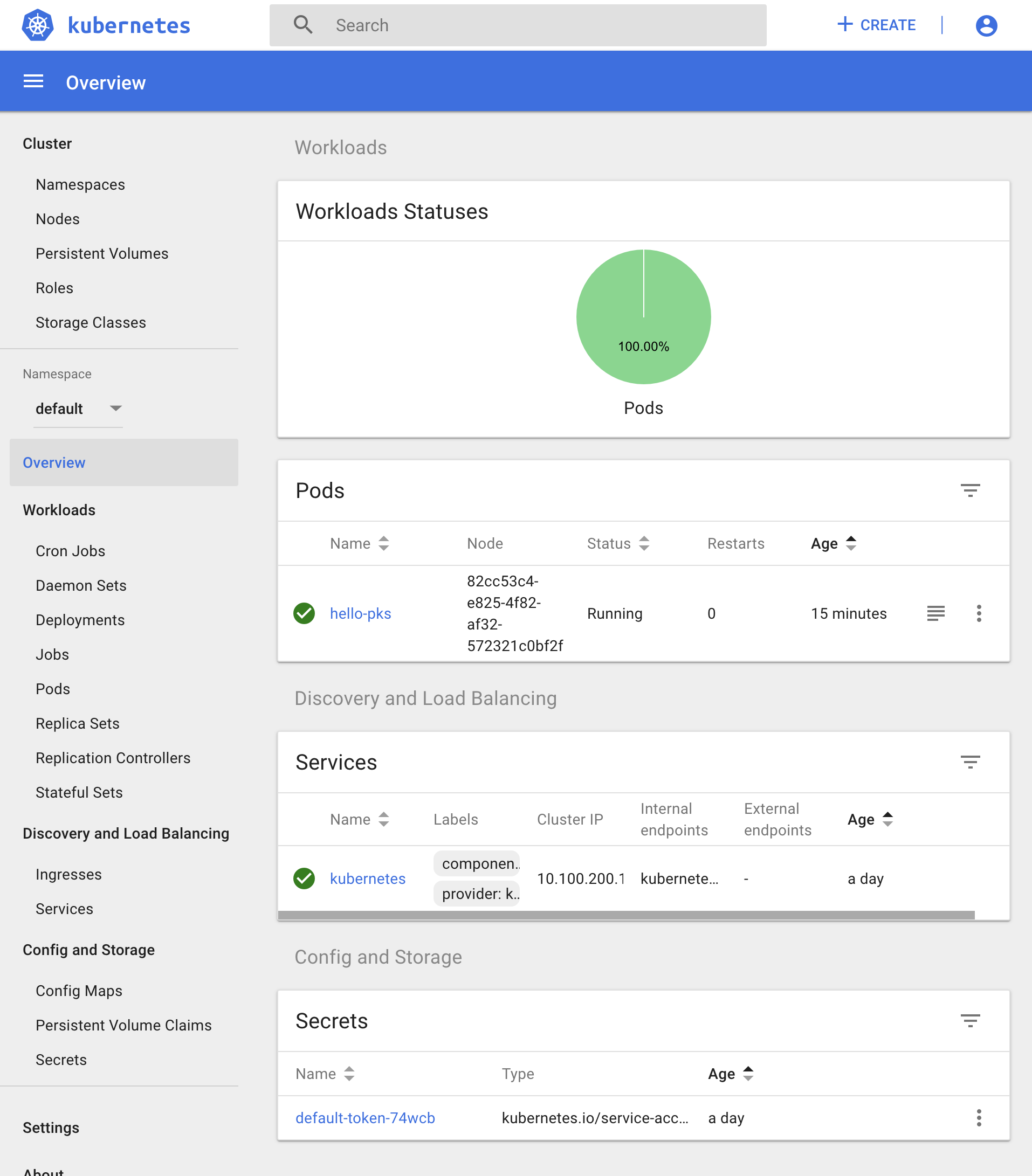This screenshot has width=1032, height=1176.
Task: Open Services in sidebar
Action: coord(65,909)
